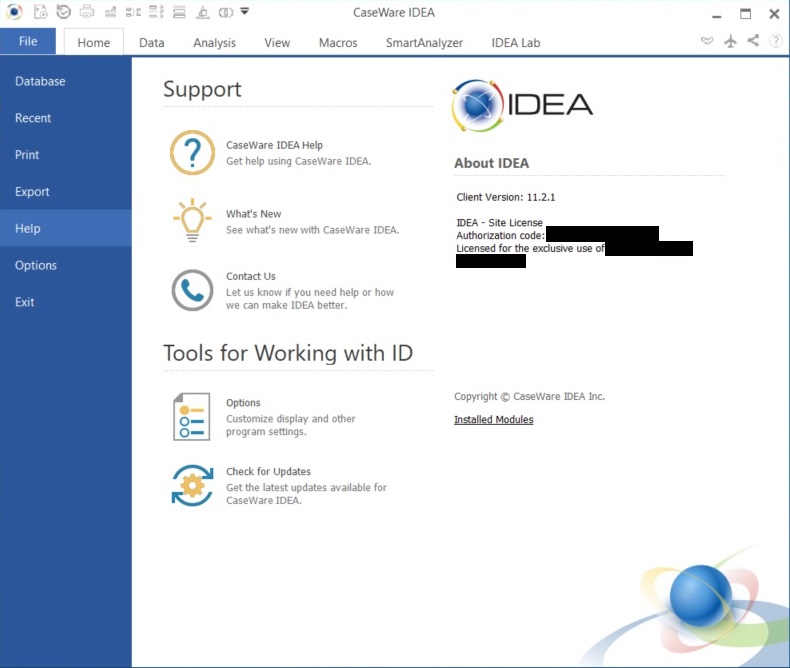Click the question mark help icon top right
790x668 pixels.
776,41
